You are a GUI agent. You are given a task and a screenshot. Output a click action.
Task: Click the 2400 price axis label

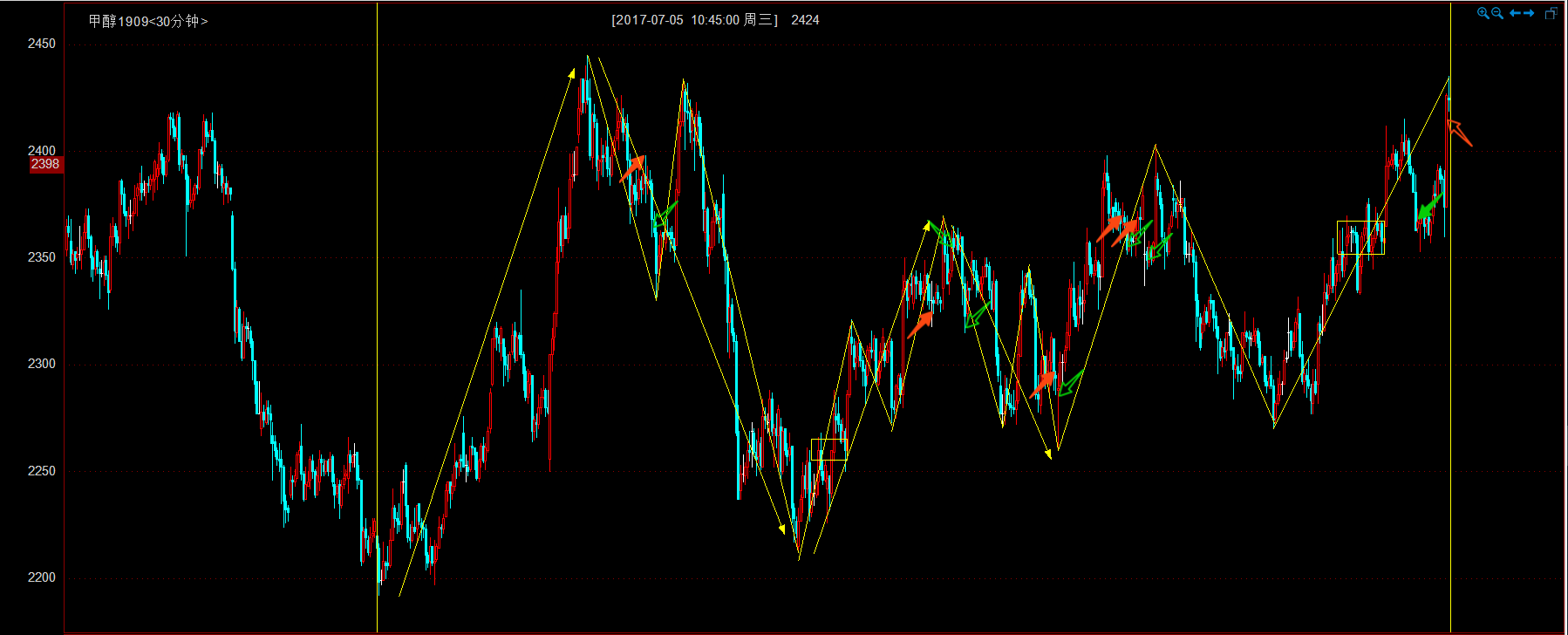tap(41, 150)
